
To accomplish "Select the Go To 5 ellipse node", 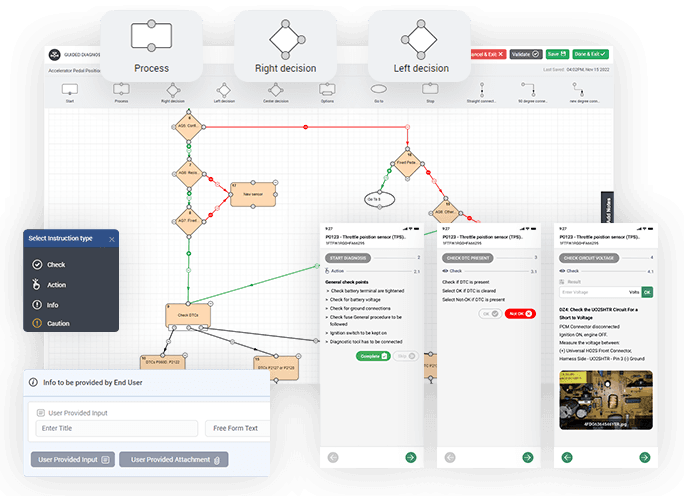I will (x=380, y=199).
